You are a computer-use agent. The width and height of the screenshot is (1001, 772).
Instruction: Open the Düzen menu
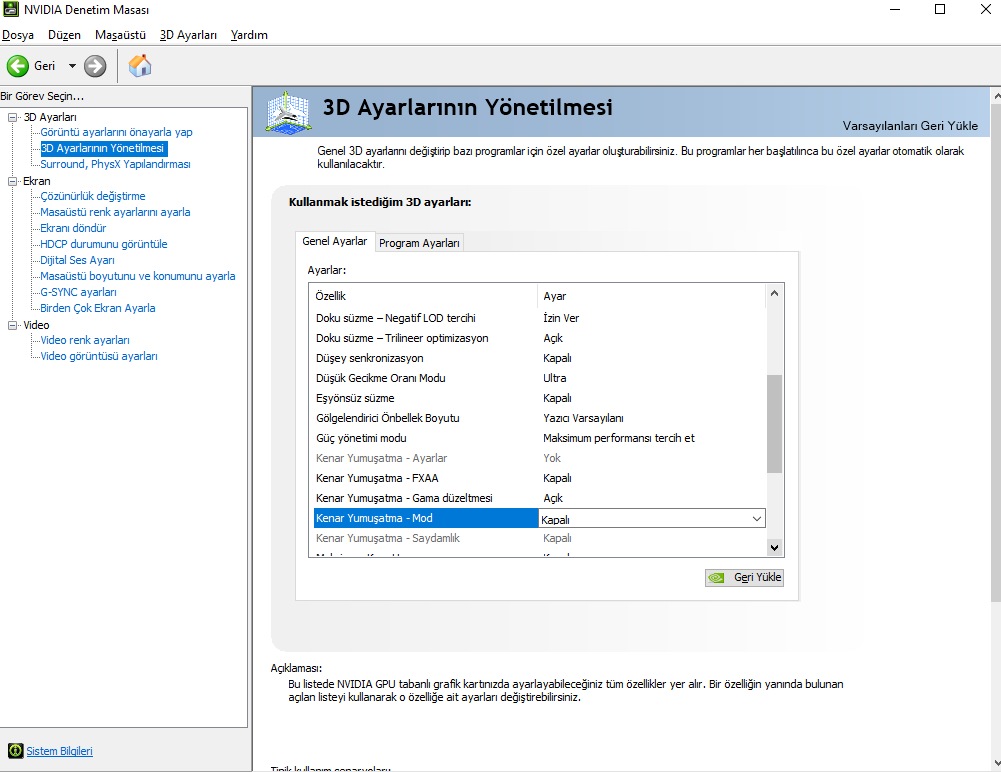click(64, 35)
